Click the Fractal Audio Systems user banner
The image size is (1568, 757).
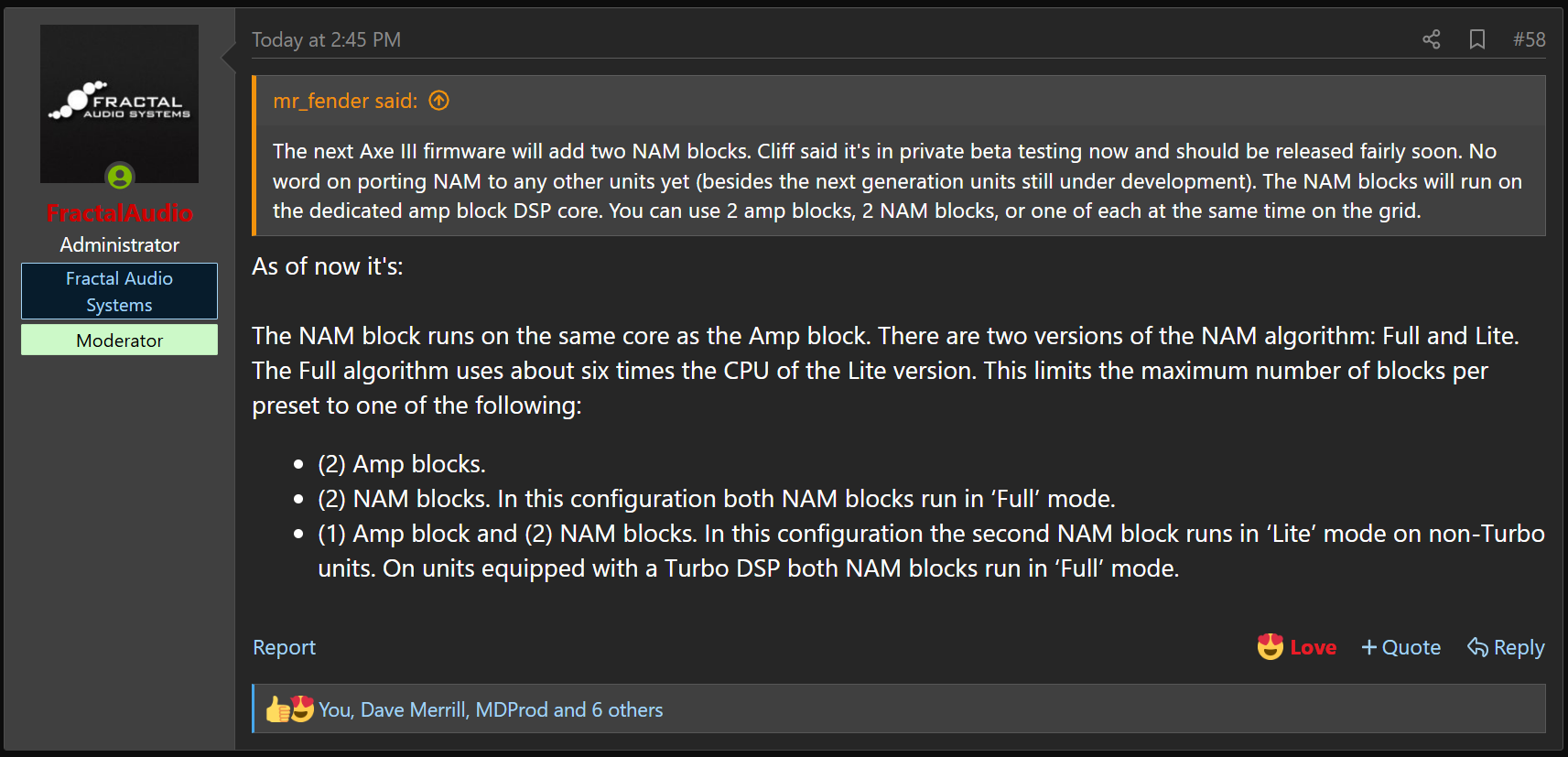coord(119,291)
